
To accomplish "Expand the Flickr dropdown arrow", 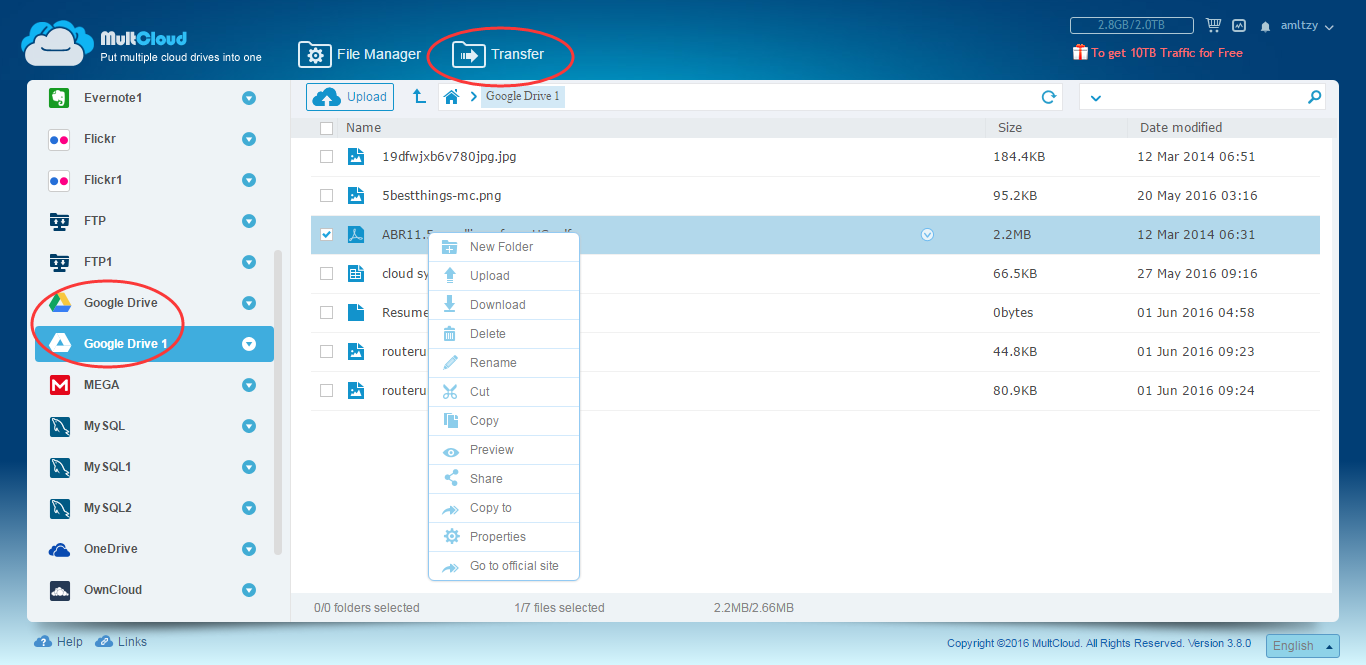I will [x=249, y=139].
